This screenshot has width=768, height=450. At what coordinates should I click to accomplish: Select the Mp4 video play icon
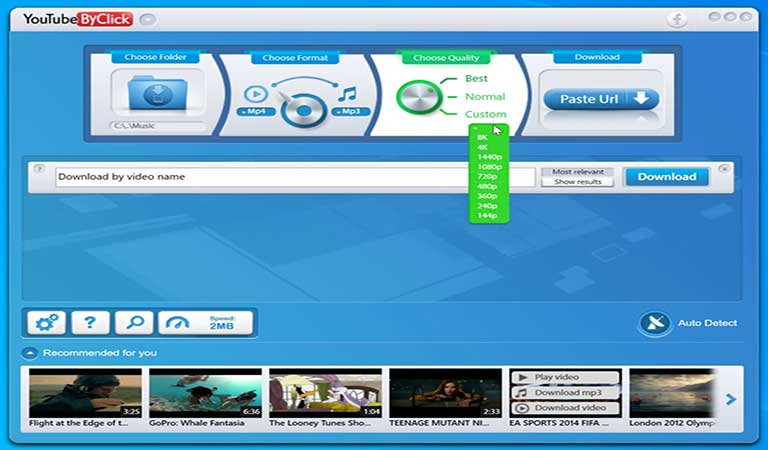255,94
